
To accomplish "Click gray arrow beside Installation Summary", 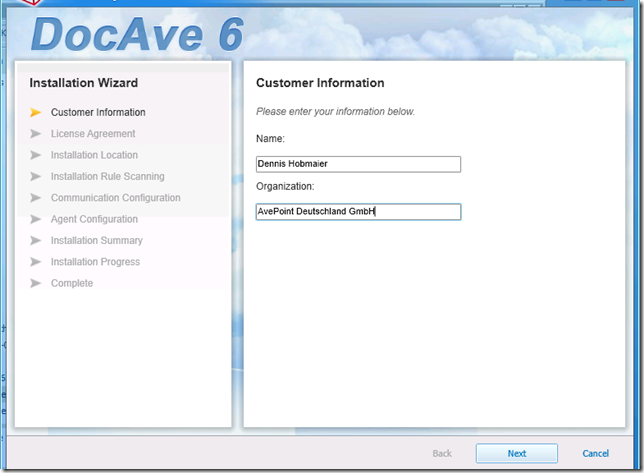I will pos(36,240).
